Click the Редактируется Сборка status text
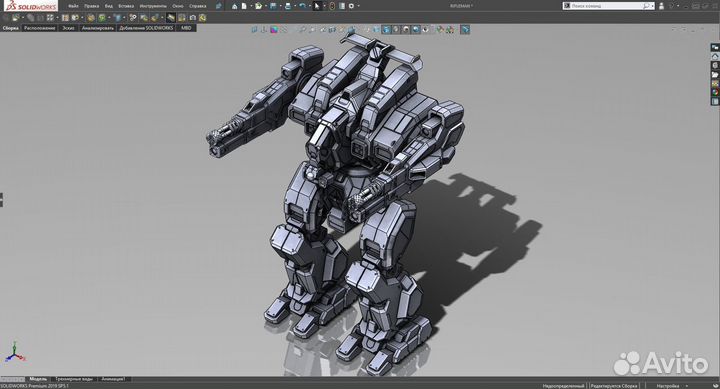This screenshot has height=389, width=720. (614, 386)
